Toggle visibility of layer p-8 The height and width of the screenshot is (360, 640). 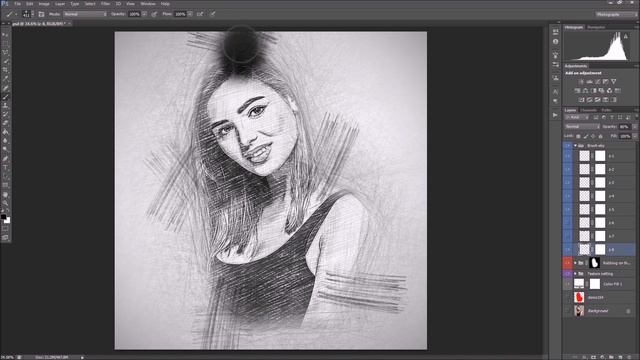click(x=567, y=249)
